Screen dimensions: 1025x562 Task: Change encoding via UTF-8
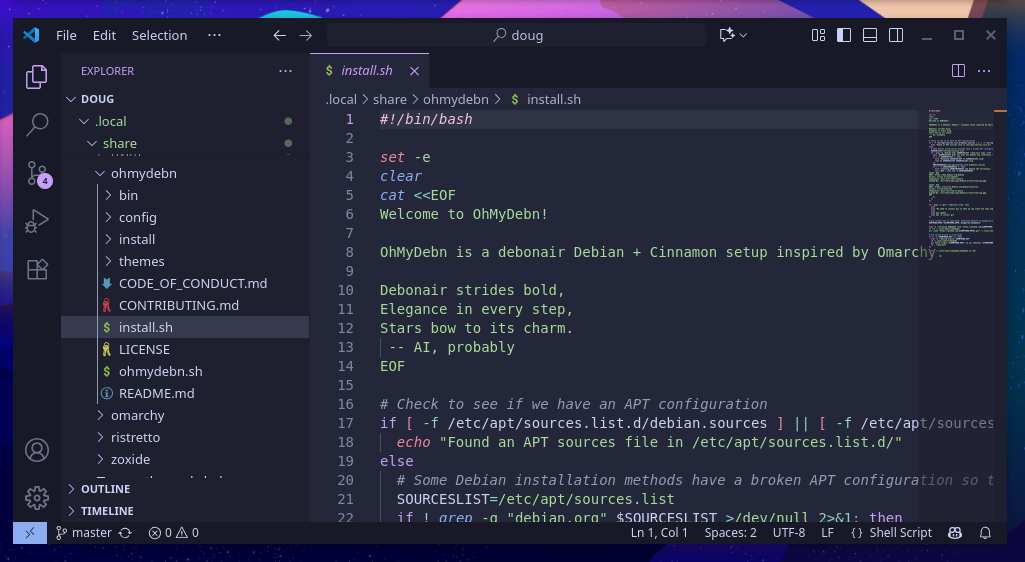click(789, 533)
